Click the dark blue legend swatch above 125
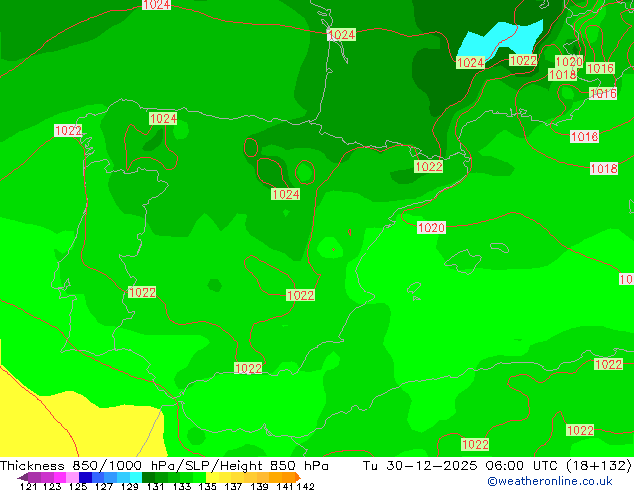The width and height of the screenshot is (634, 490). tap(85, 477)
